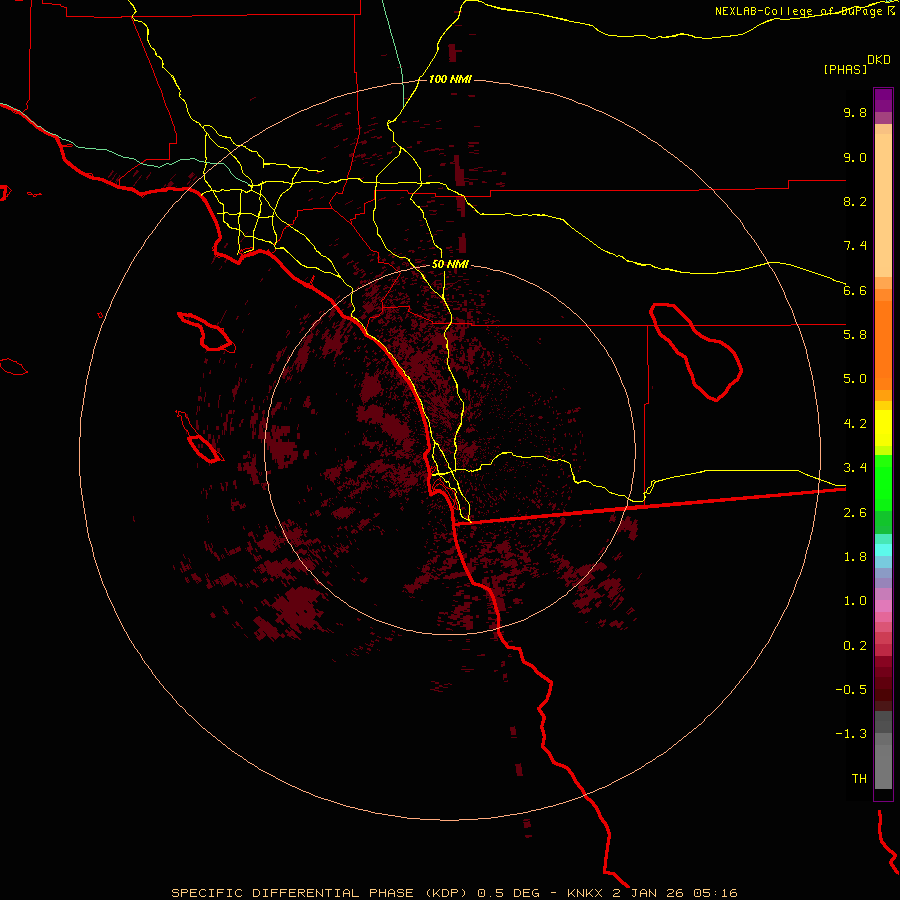
Task: Click the DKD product label
Action: point(879,60)
